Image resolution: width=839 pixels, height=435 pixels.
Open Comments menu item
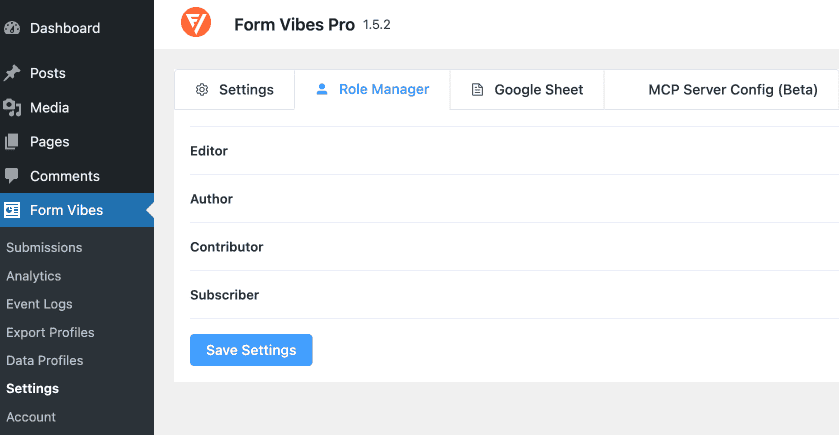pos(77,176)
